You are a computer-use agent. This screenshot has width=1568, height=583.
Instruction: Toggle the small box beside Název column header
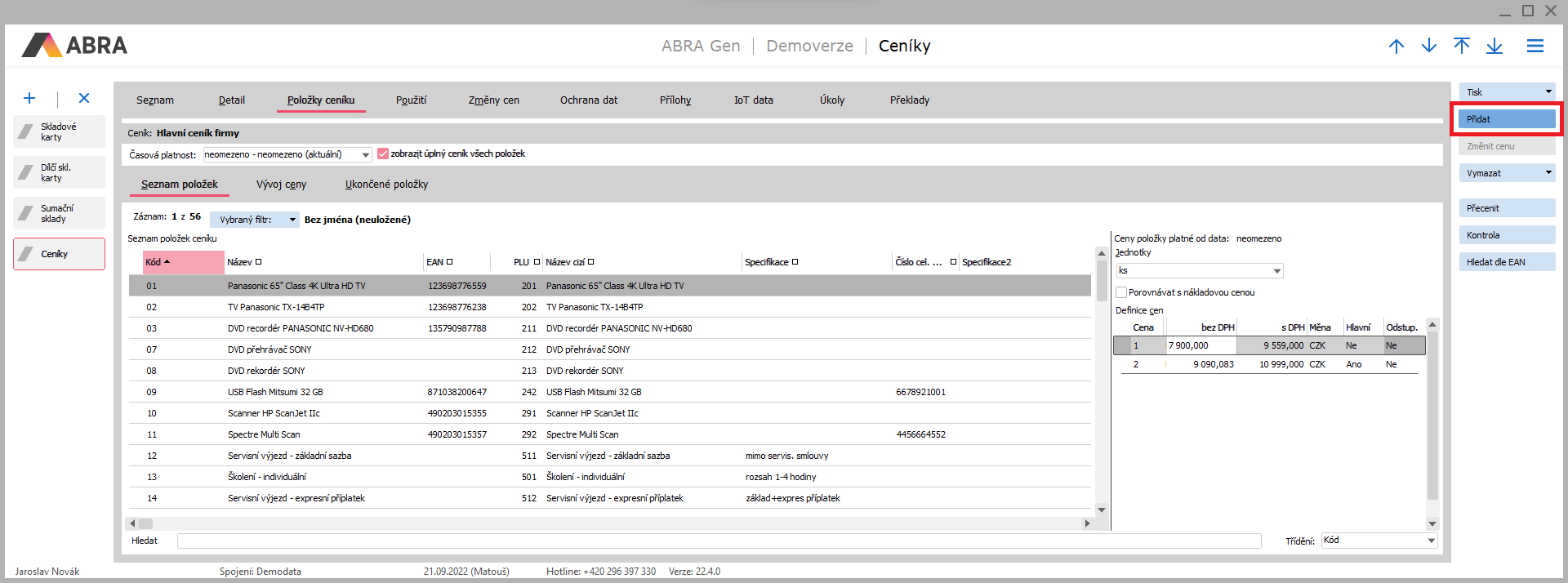[258, 262]
